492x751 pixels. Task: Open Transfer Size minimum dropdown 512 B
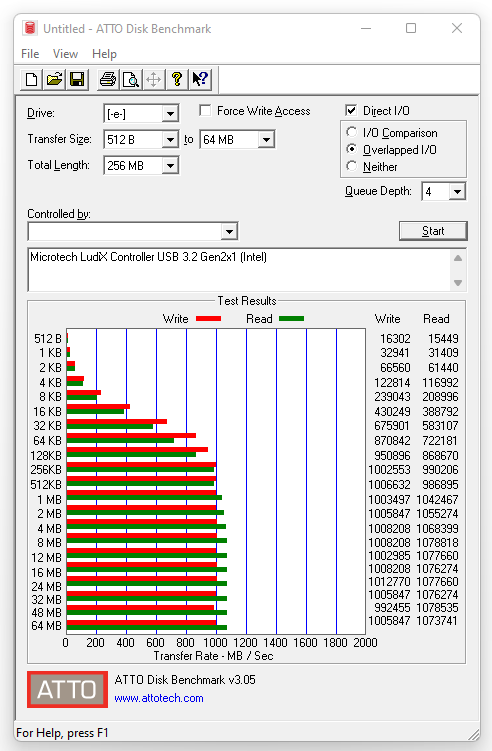(x=170, y=140)
